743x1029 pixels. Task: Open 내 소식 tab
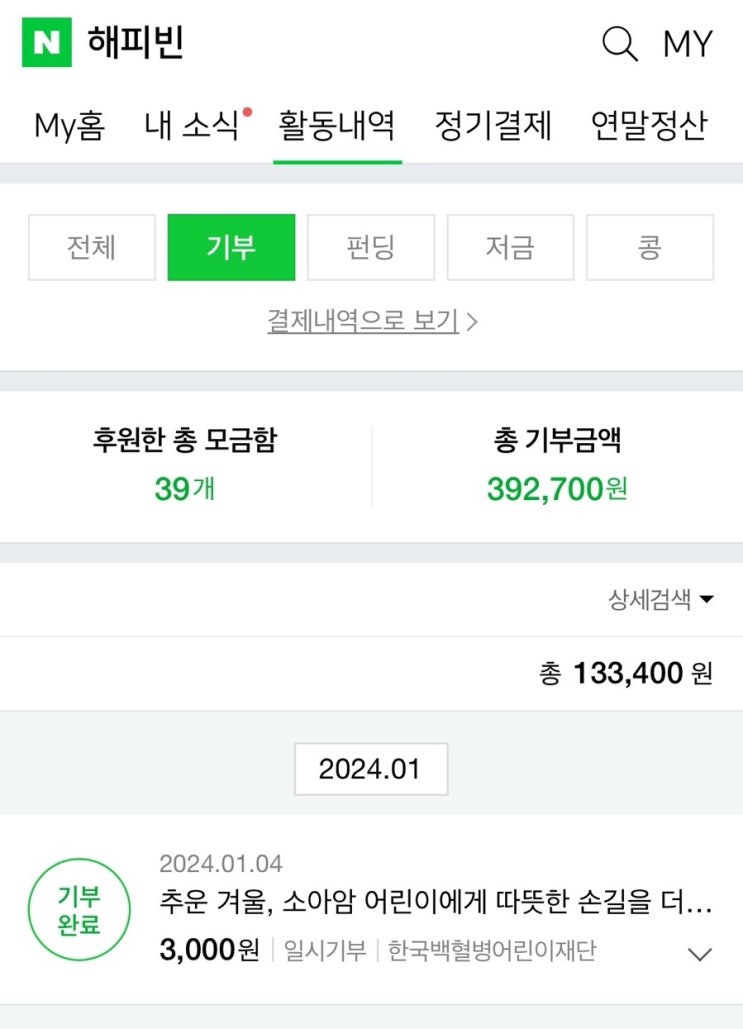pyautogui.click(x=192, y=126)
